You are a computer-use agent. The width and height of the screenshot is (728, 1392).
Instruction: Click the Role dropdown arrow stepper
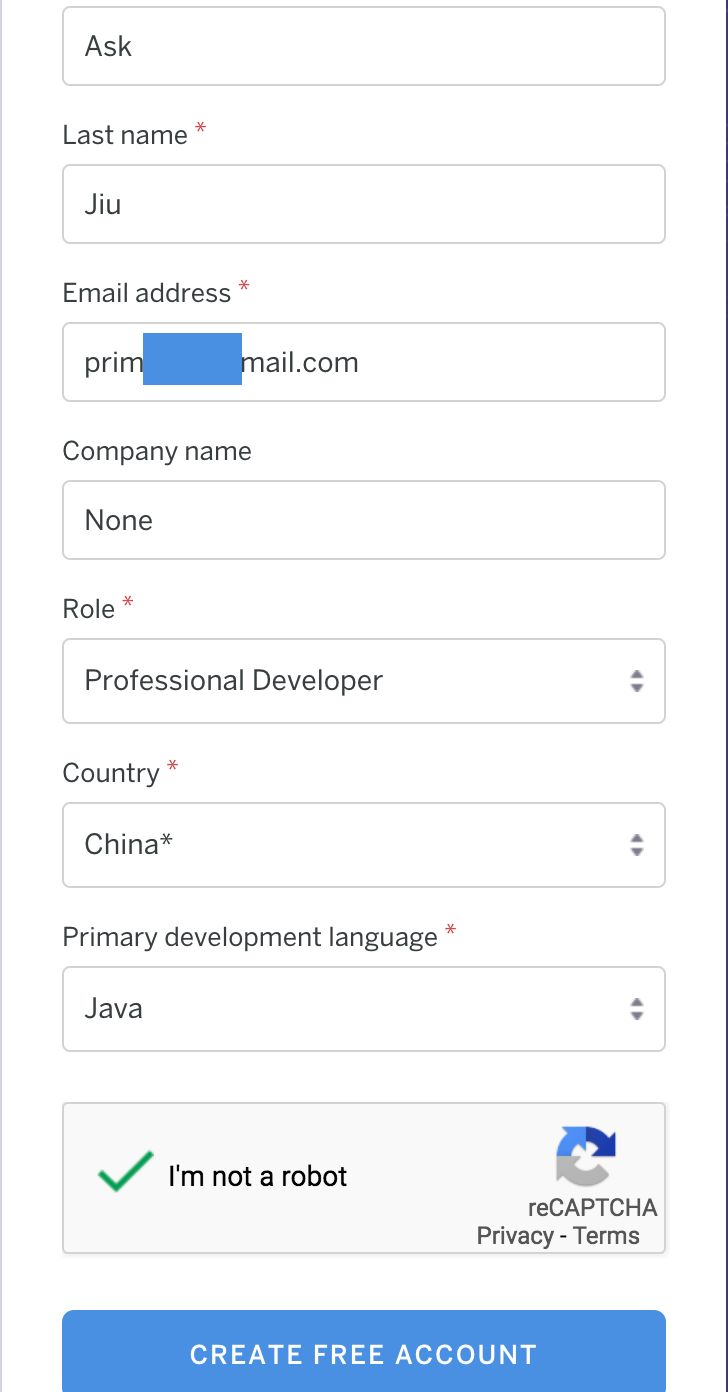[x=637, y=681]
